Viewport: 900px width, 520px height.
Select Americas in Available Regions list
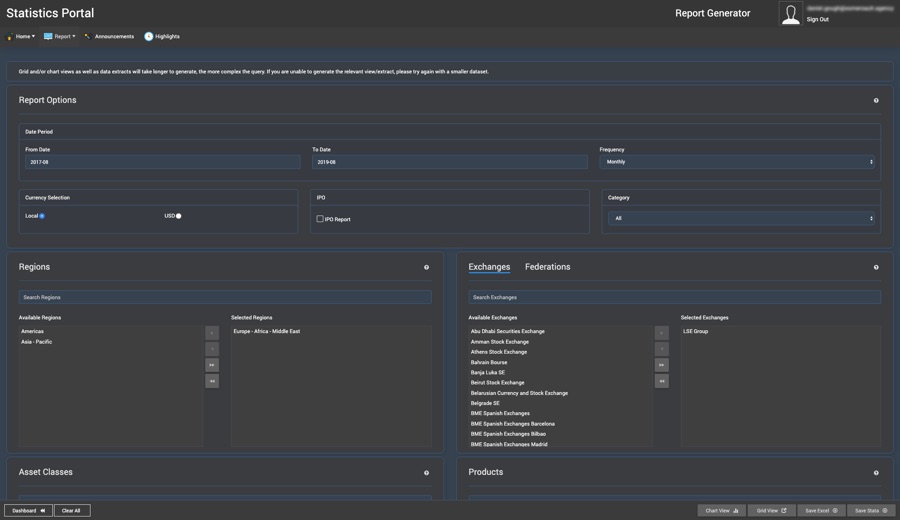coord(33,331)
